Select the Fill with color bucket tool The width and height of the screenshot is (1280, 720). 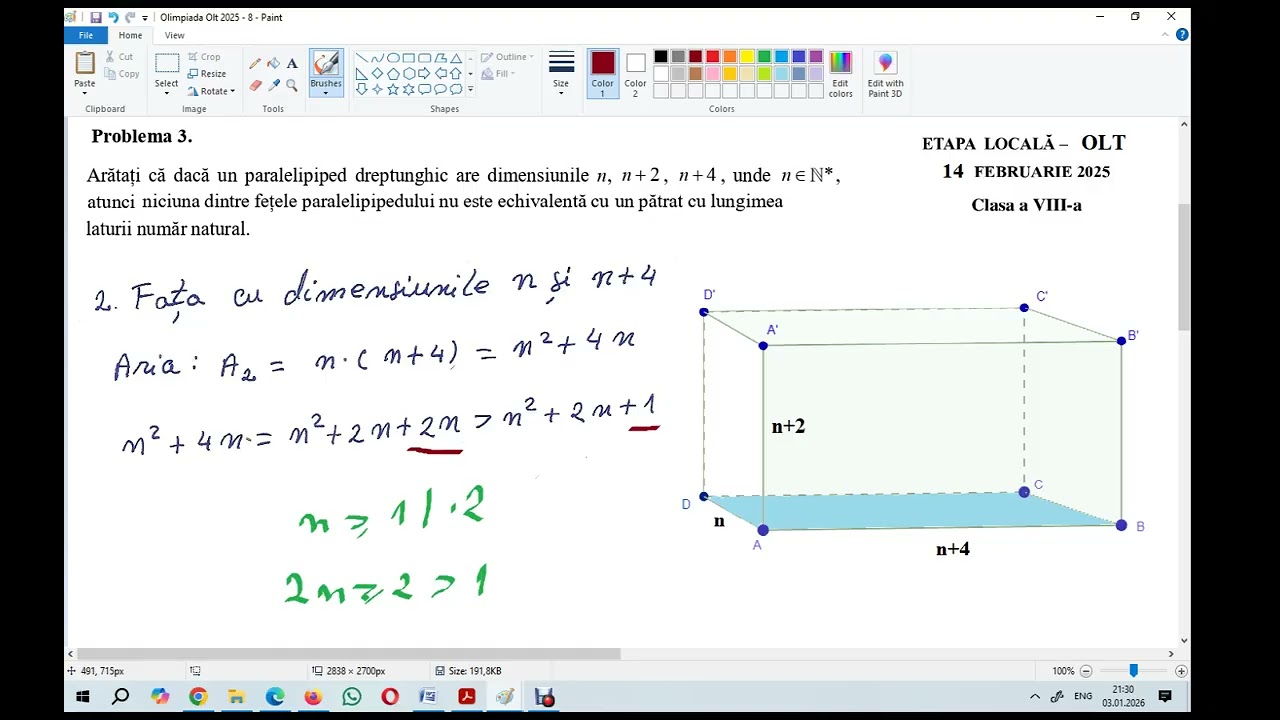click(x=273, y=63)
